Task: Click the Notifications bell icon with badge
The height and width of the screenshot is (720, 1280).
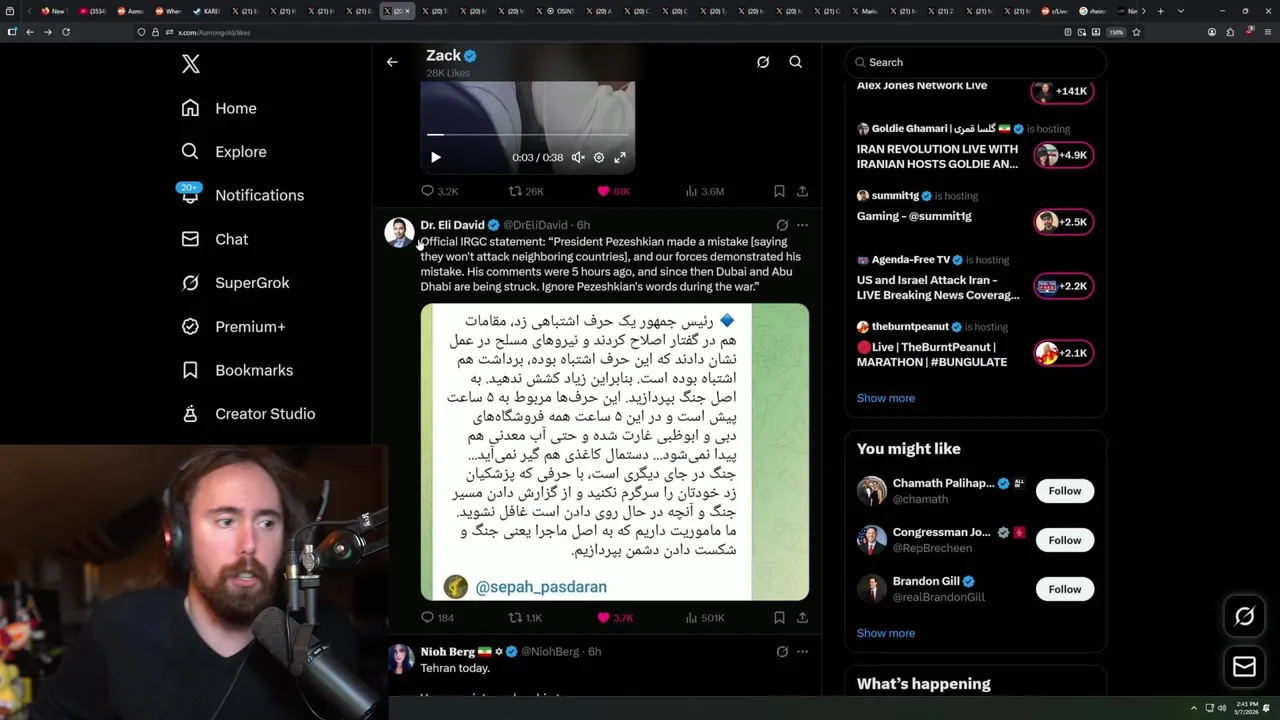Action: pyautogui.click(x=190, y=194)
